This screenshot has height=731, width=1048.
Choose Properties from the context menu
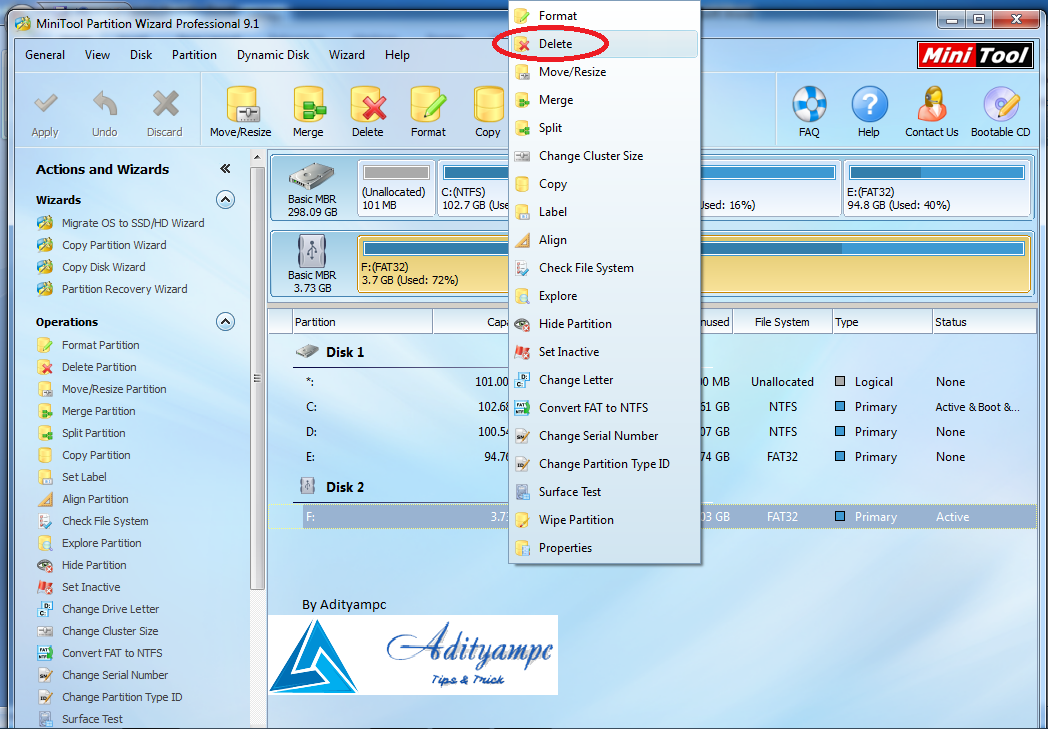pyautogui.click(x=605, y=549)
